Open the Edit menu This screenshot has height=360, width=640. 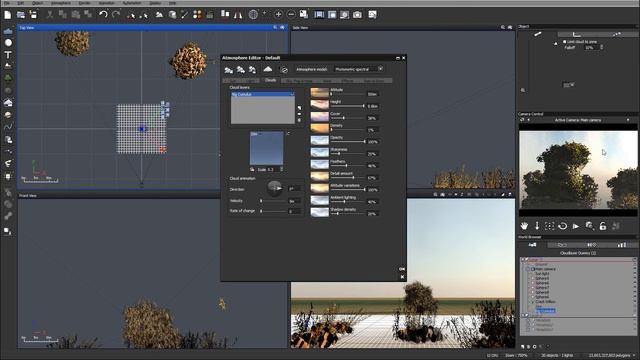[20, 3]
